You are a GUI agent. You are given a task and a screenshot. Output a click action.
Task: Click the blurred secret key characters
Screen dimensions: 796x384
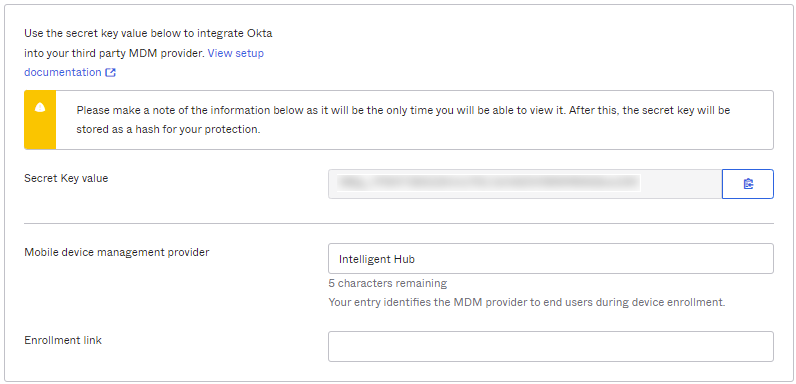pyautogui.click(x=487, y=182)
